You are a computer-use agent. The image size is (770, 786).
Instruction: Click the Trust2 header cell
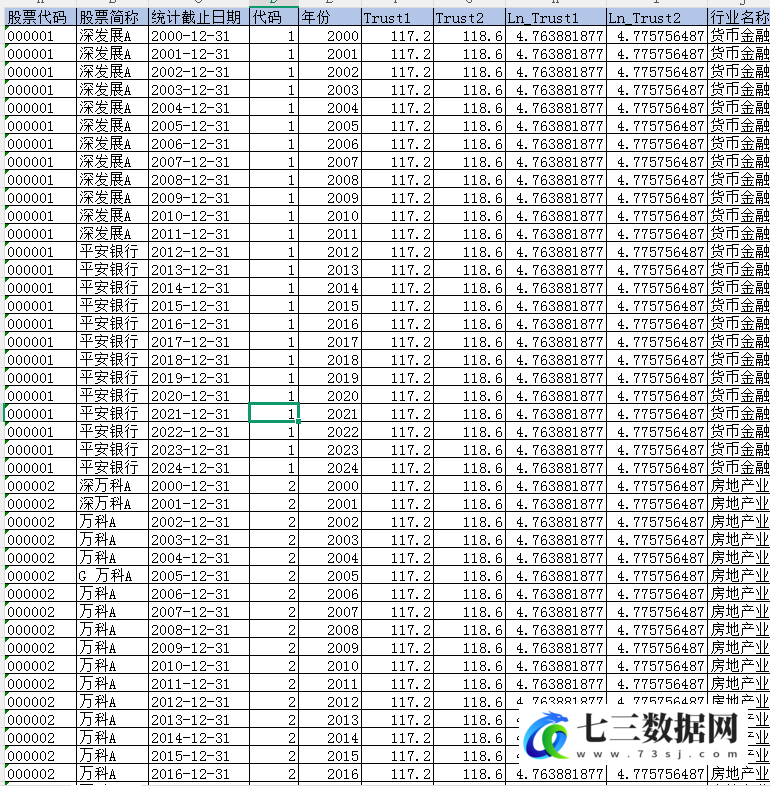(469, 18)
